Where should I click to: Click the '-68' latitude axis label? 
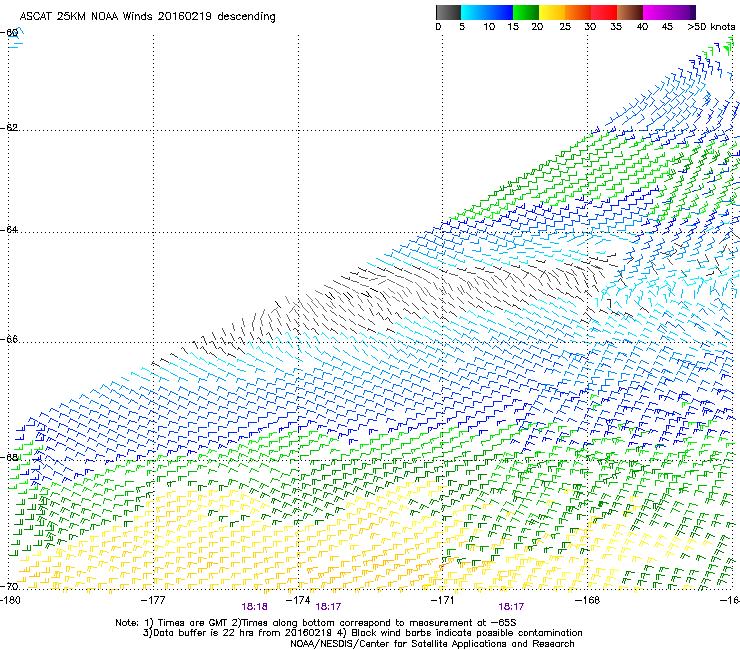[x=9, y=457]
